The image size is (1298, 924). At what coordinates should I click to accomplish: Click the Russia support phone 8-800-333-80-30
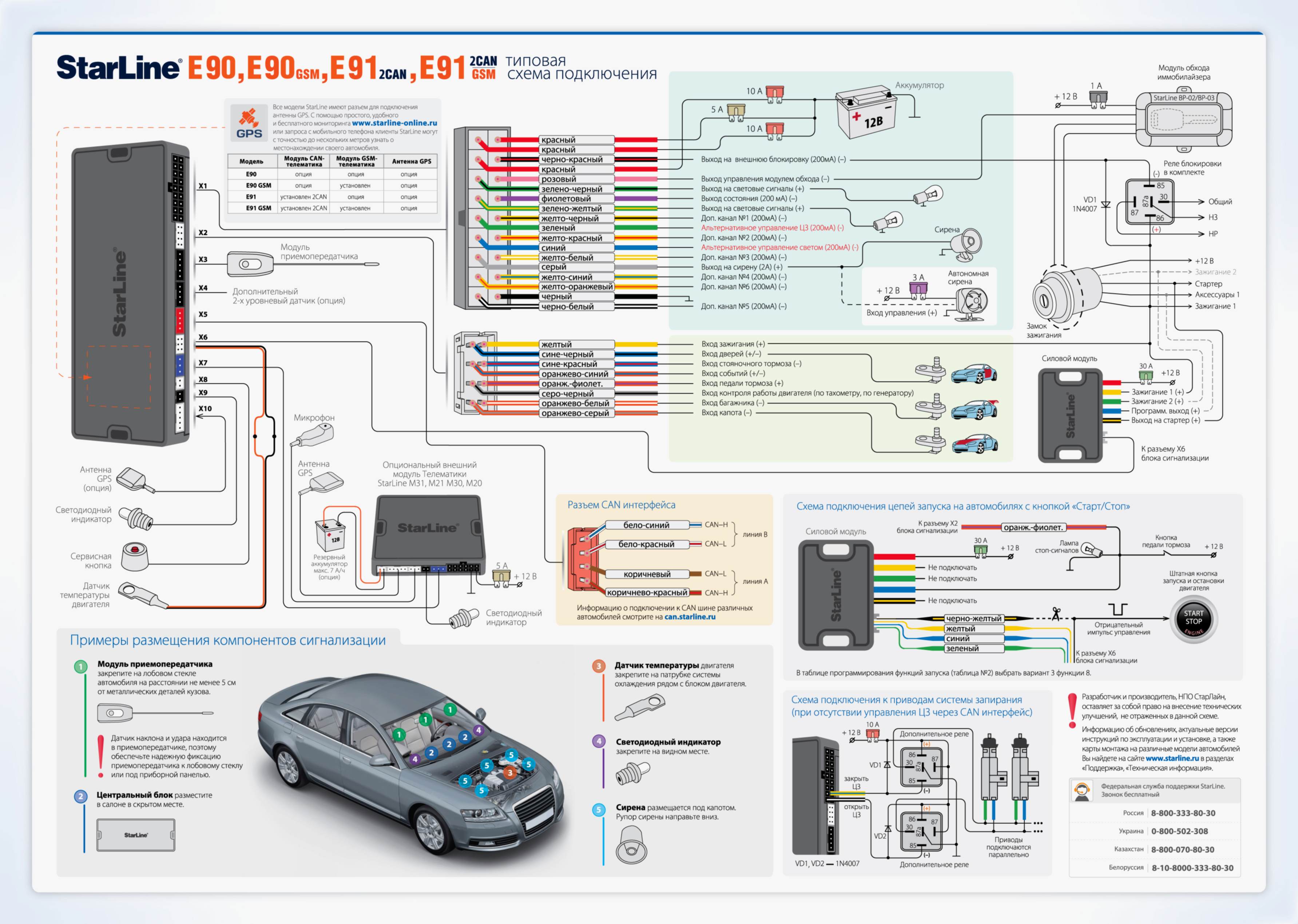pos(1183,813)
